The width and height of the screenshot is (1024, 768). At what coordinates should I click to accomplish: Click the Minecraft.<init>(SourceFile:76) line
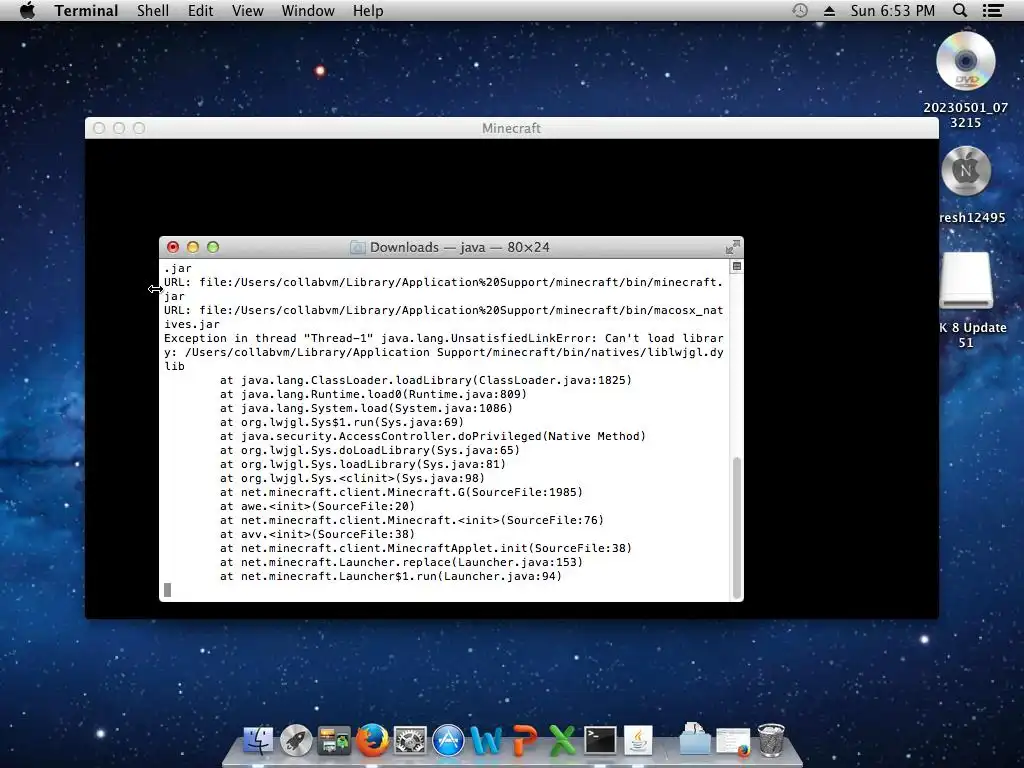[411, 520]
